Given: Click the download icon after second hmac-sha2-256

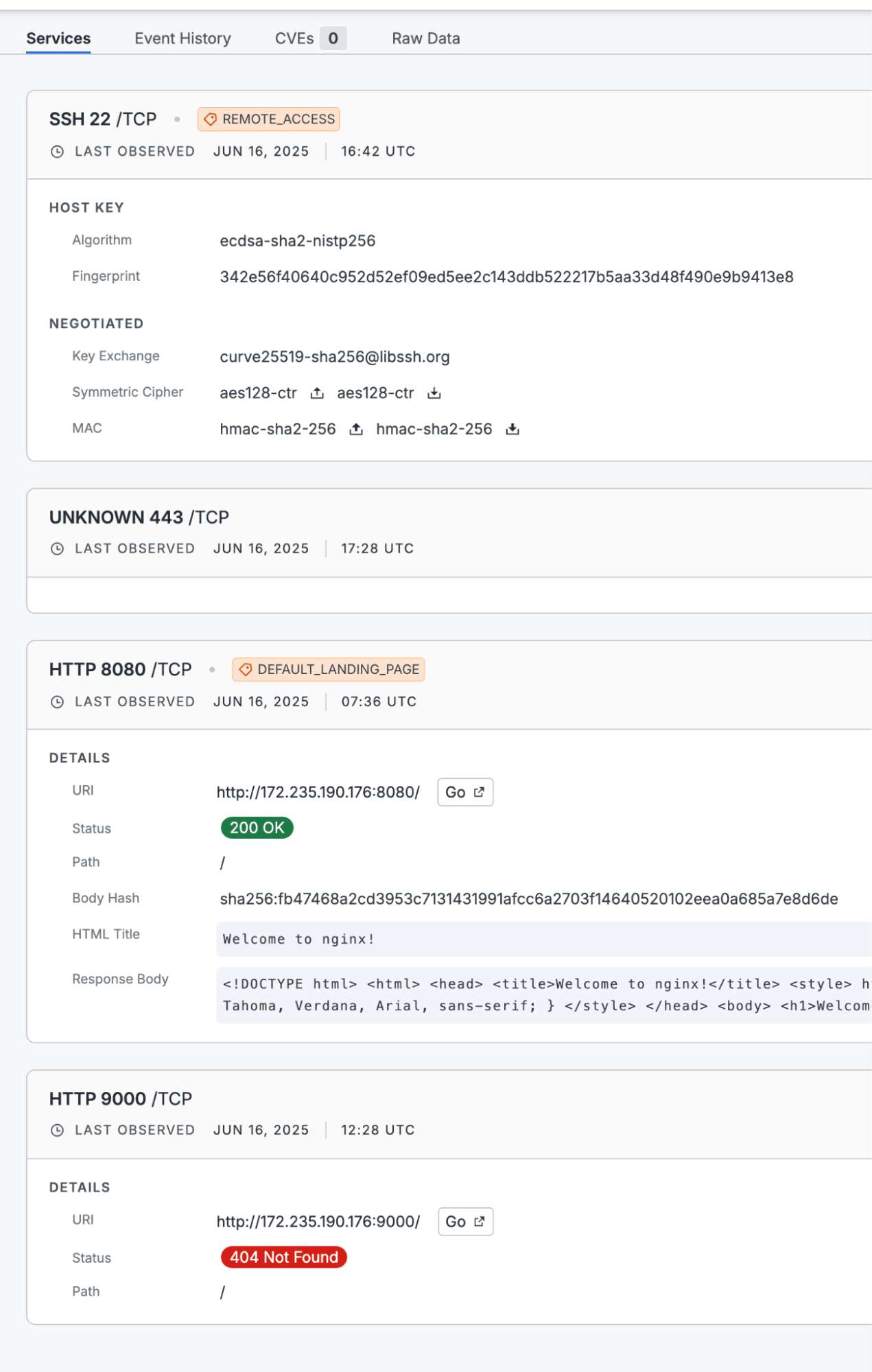Looking at the screenshot, I should click(512, 430).
